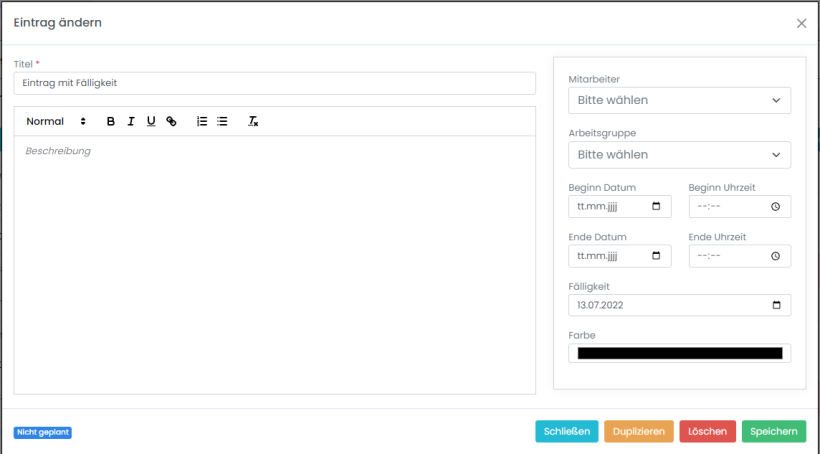This screenshot has width=820, height=454.
Task: Clear text formatting with Tx icon
Action: click(253, 121)
